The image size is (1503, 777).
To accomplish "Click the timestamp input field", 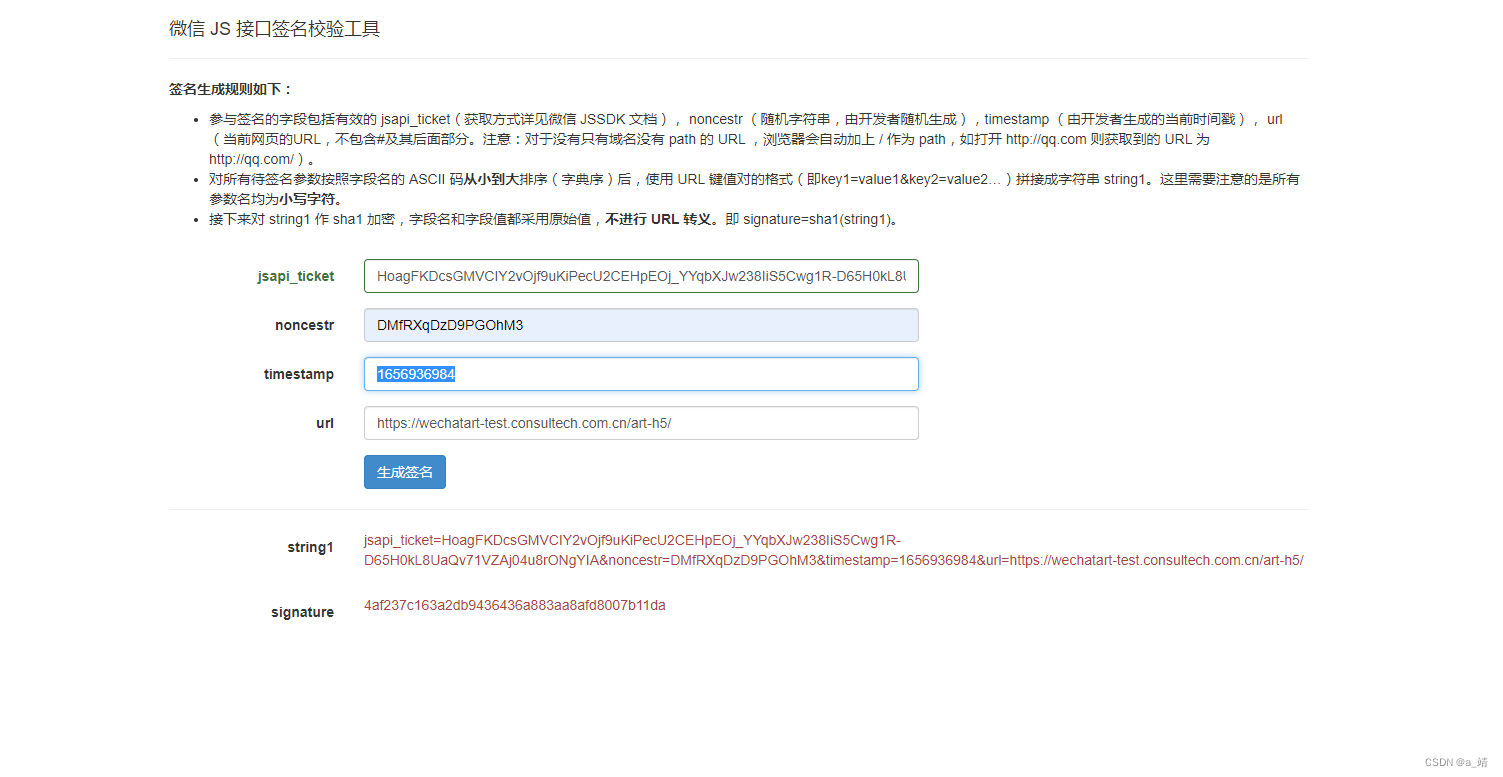I will click(640, 373).
